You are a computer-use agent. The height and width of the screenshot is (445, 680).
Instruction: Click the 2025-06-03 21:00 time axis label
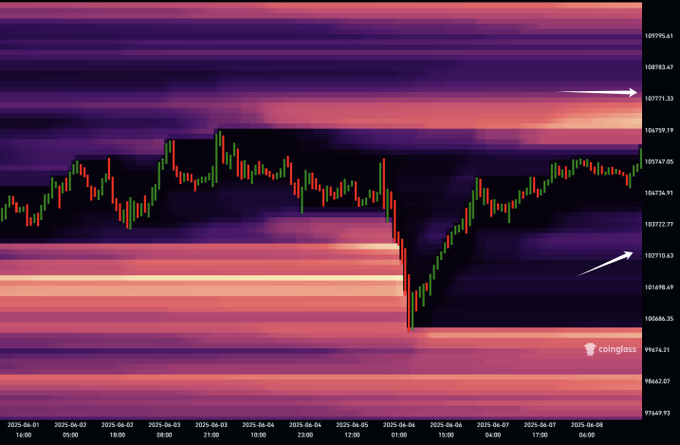[x=211, y=430]
